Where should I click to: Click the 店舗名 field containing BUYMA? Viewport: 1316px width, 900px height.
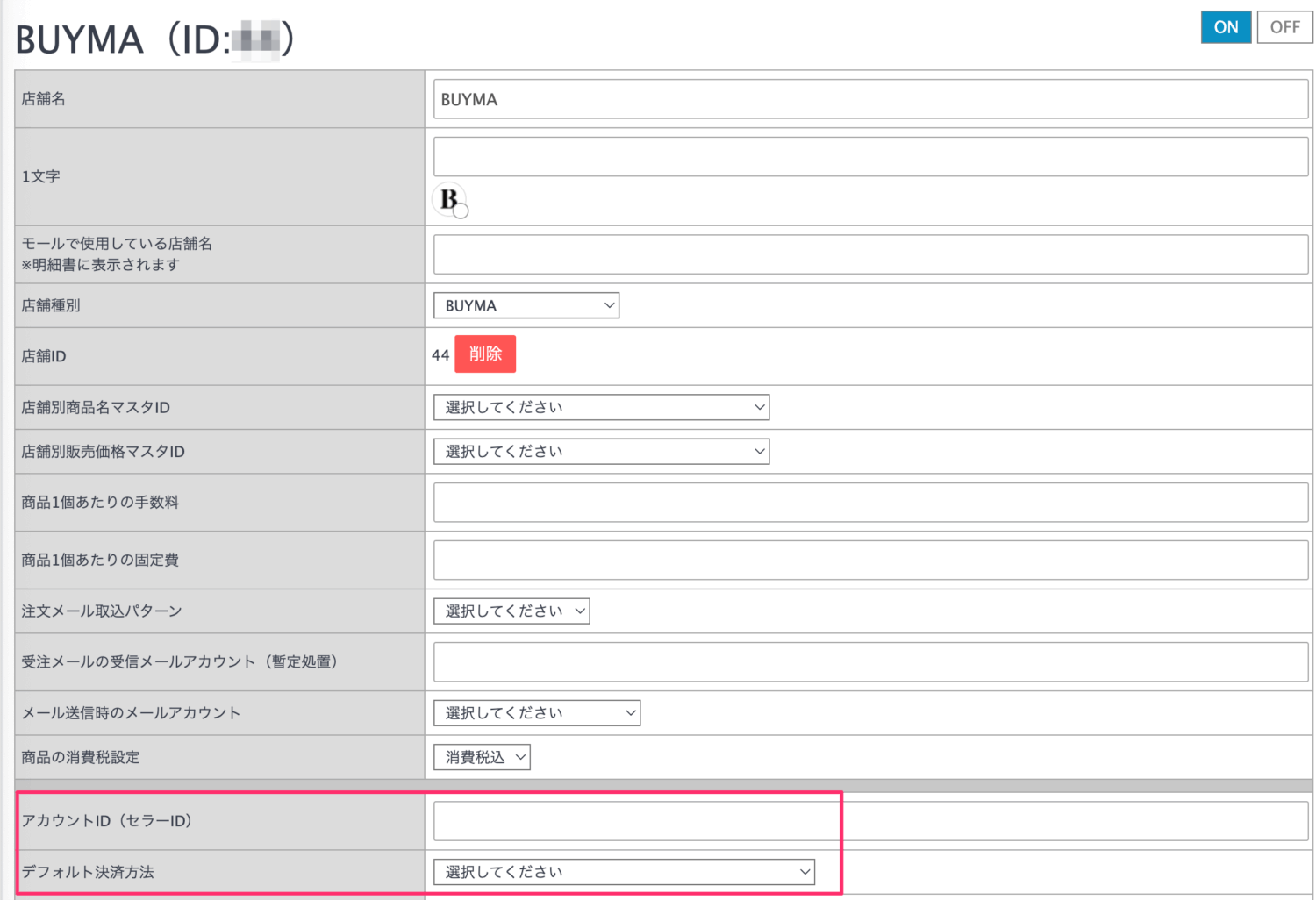coord(870,100)
